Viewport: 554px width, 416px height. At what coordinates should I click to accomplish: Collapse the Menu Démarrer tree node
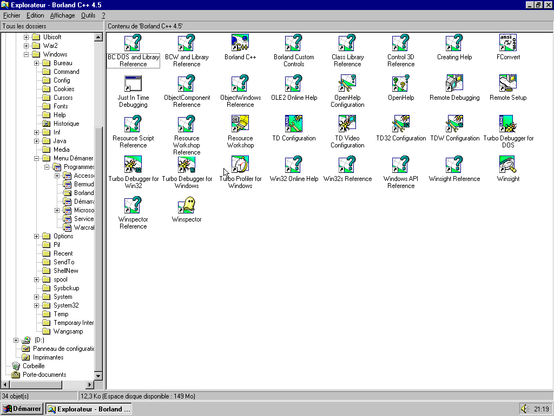(36, 158)
